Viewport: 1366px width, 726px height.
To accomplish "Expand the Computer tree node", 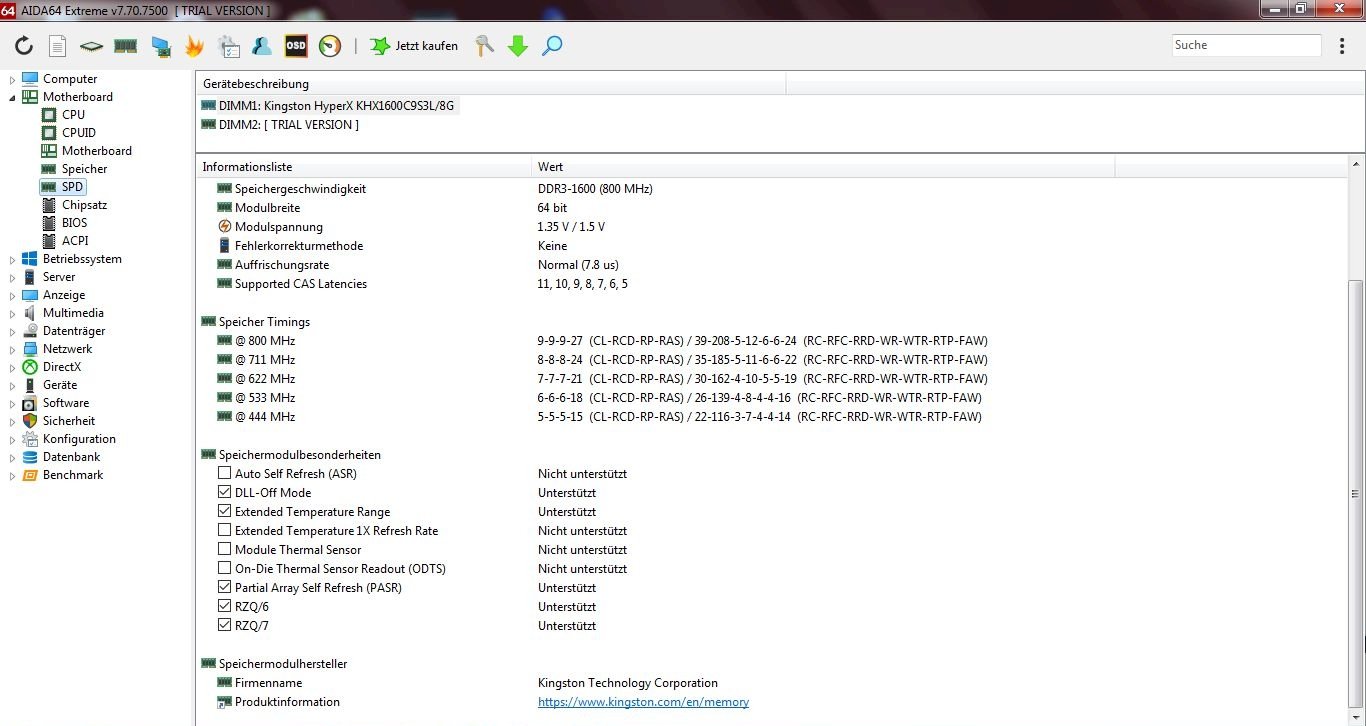I will click(13, 79).
